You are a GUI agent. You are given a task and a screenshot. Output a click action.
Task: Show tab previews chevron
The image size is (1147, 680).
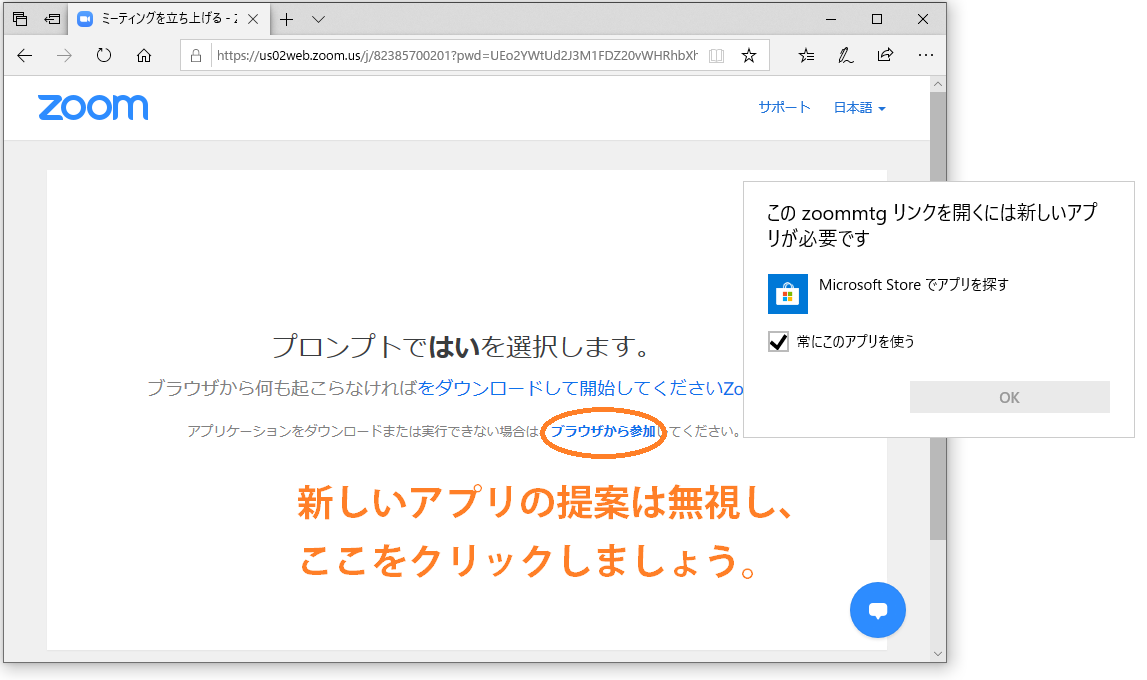tap(318, 20)
